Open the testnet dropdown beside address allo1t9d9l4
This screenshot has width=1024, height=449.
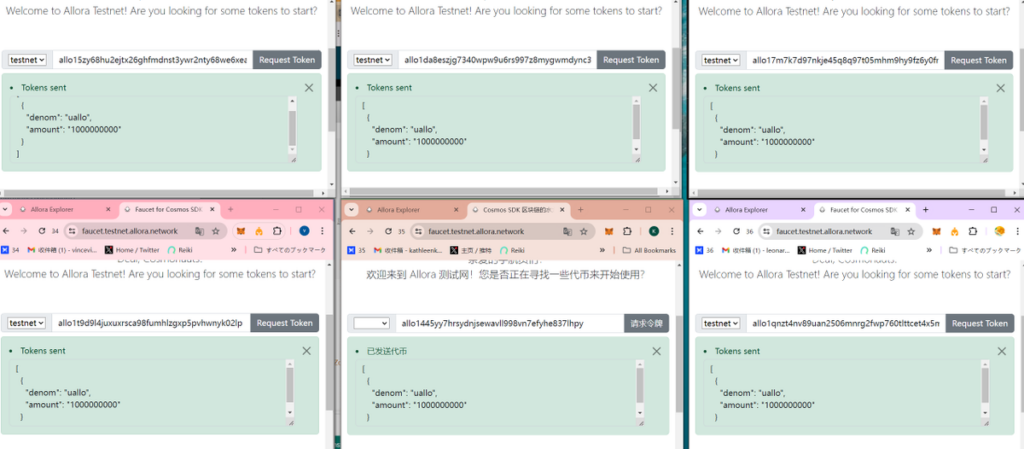pos(27,323)
